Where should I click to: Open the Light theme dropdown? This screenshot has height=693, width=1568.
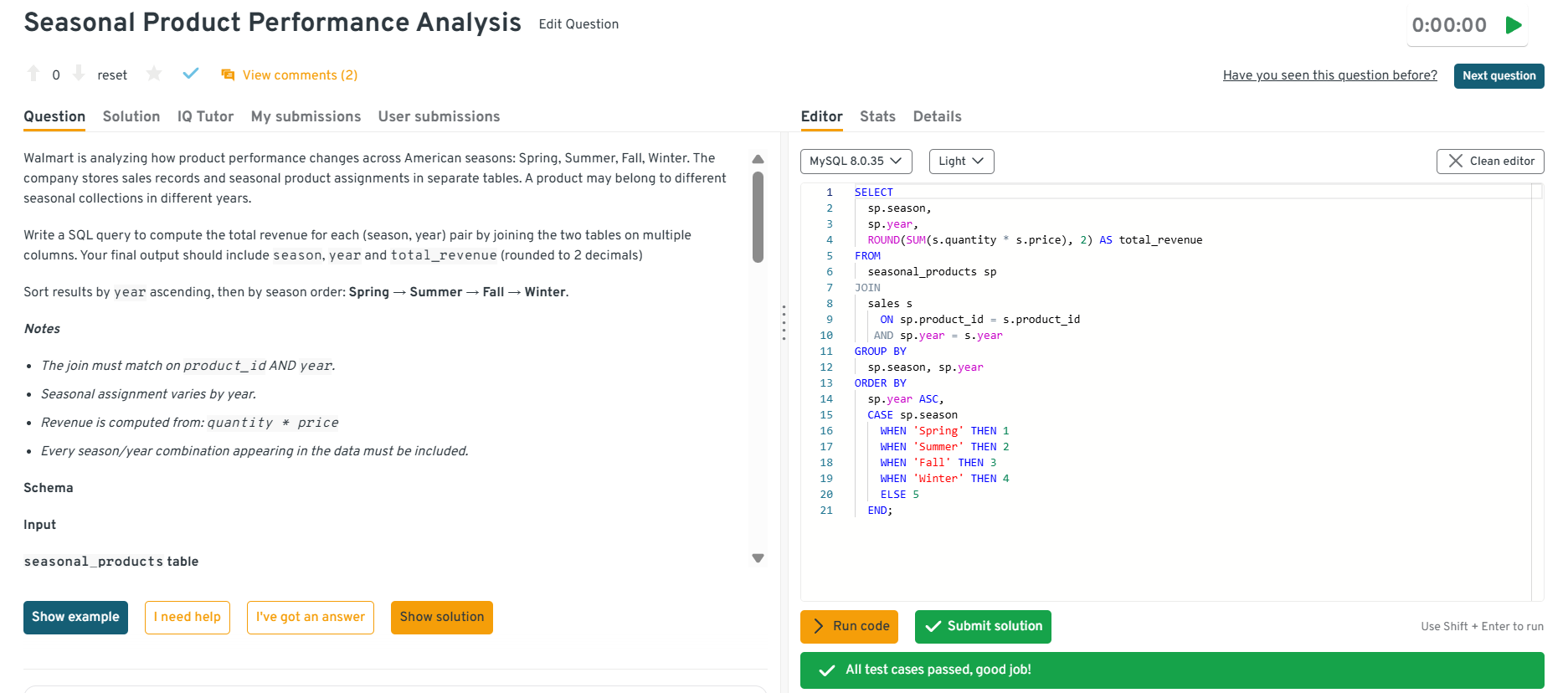click(x=961, y=162)
